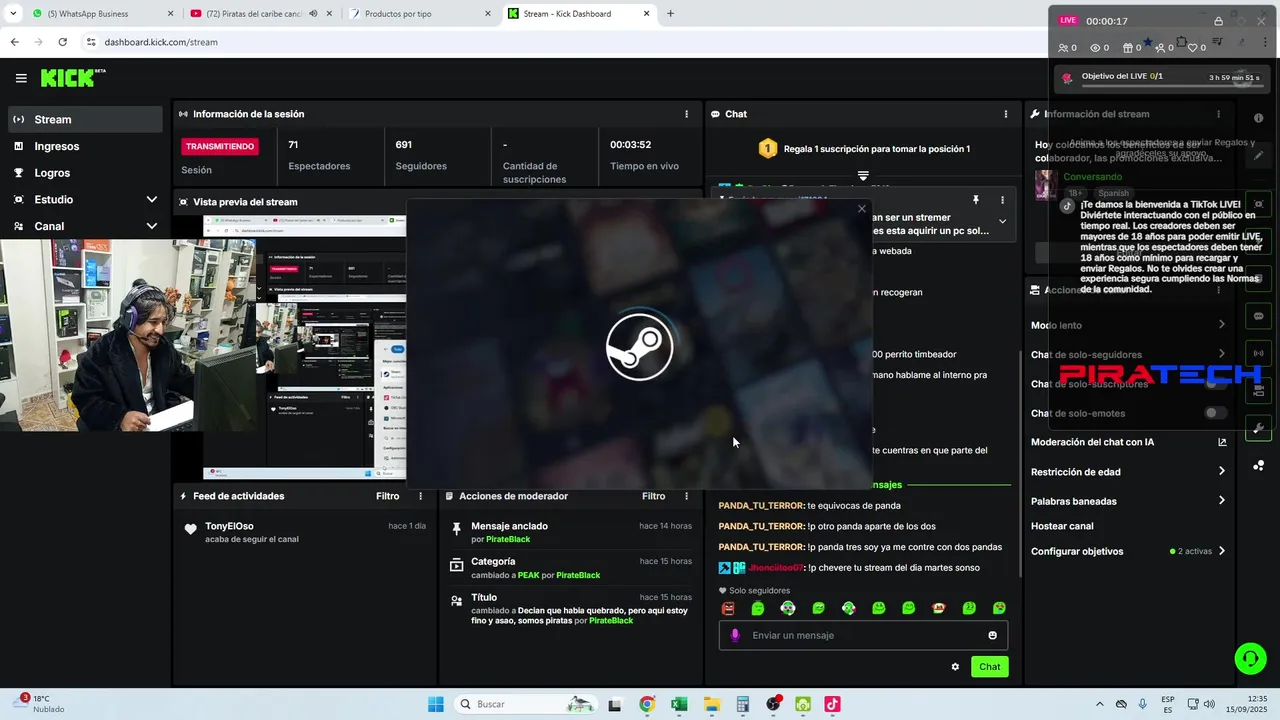Reload the Kick dashboard page
Image resolution: width=1280 pixels, height=720 pixels.
pyautogui.click(x=62, y=42)
